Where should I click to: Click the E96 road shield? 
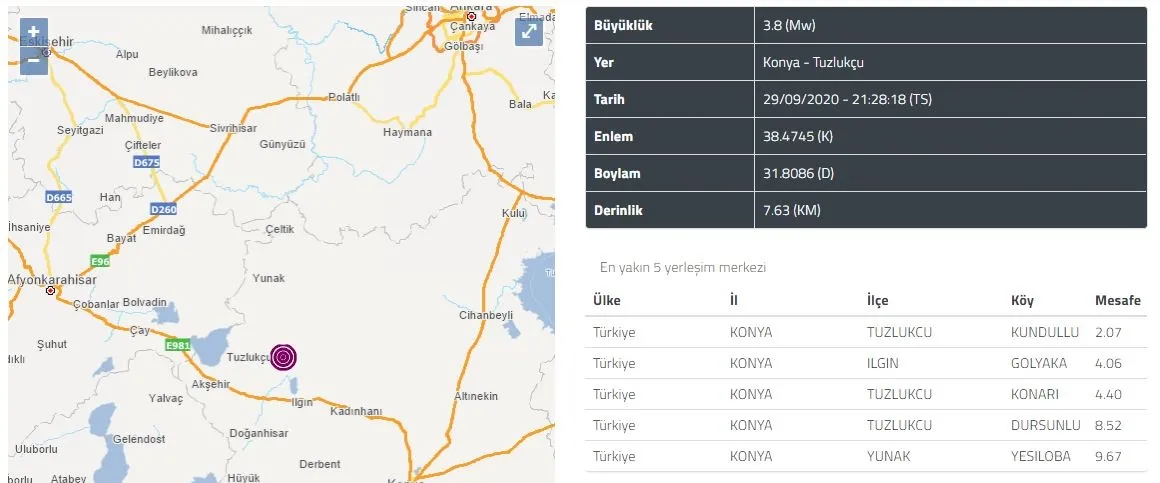pos(100,262)
